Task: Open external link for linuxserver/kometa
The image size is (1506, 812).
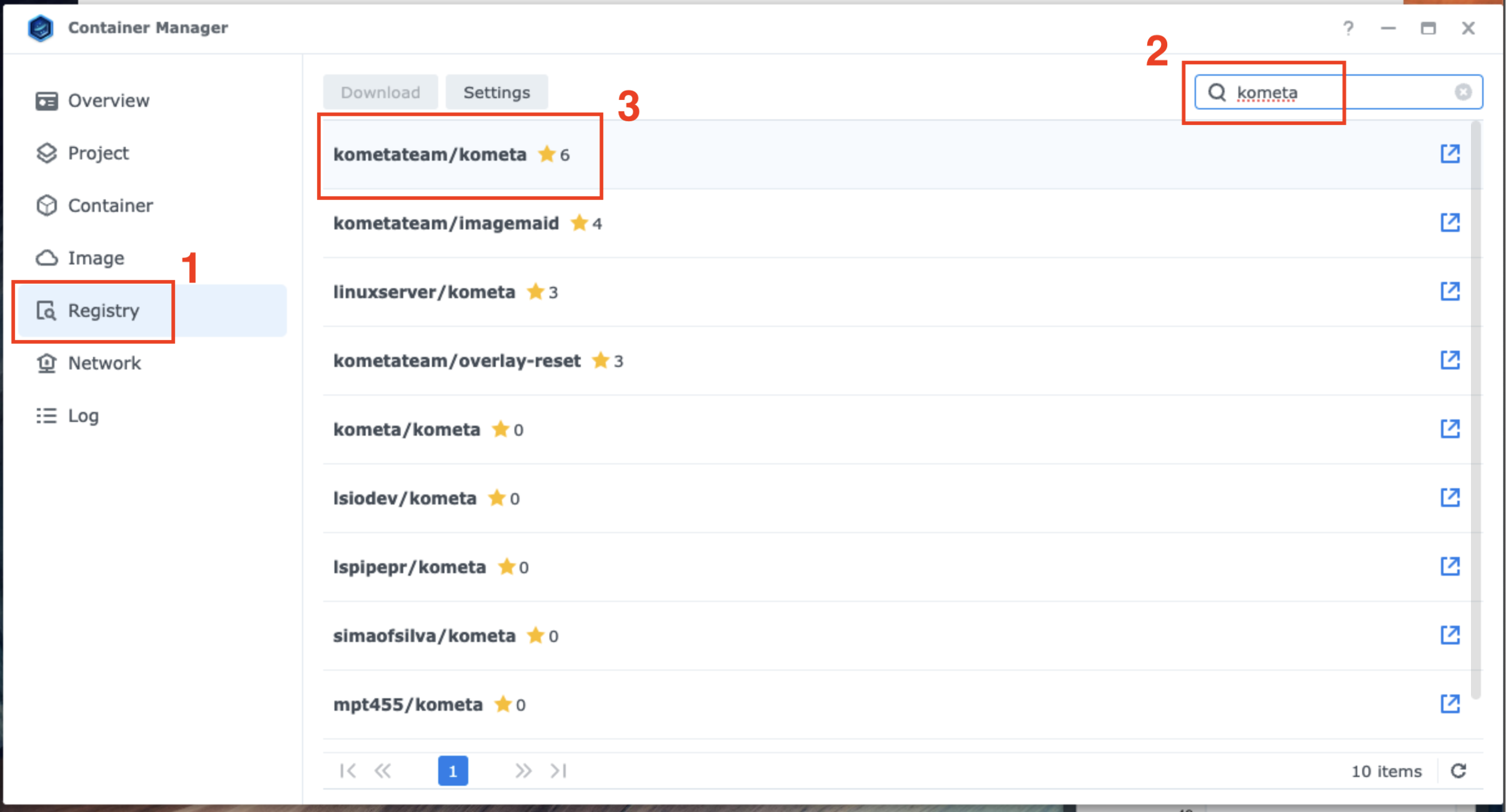Action: pos(1450,291)
